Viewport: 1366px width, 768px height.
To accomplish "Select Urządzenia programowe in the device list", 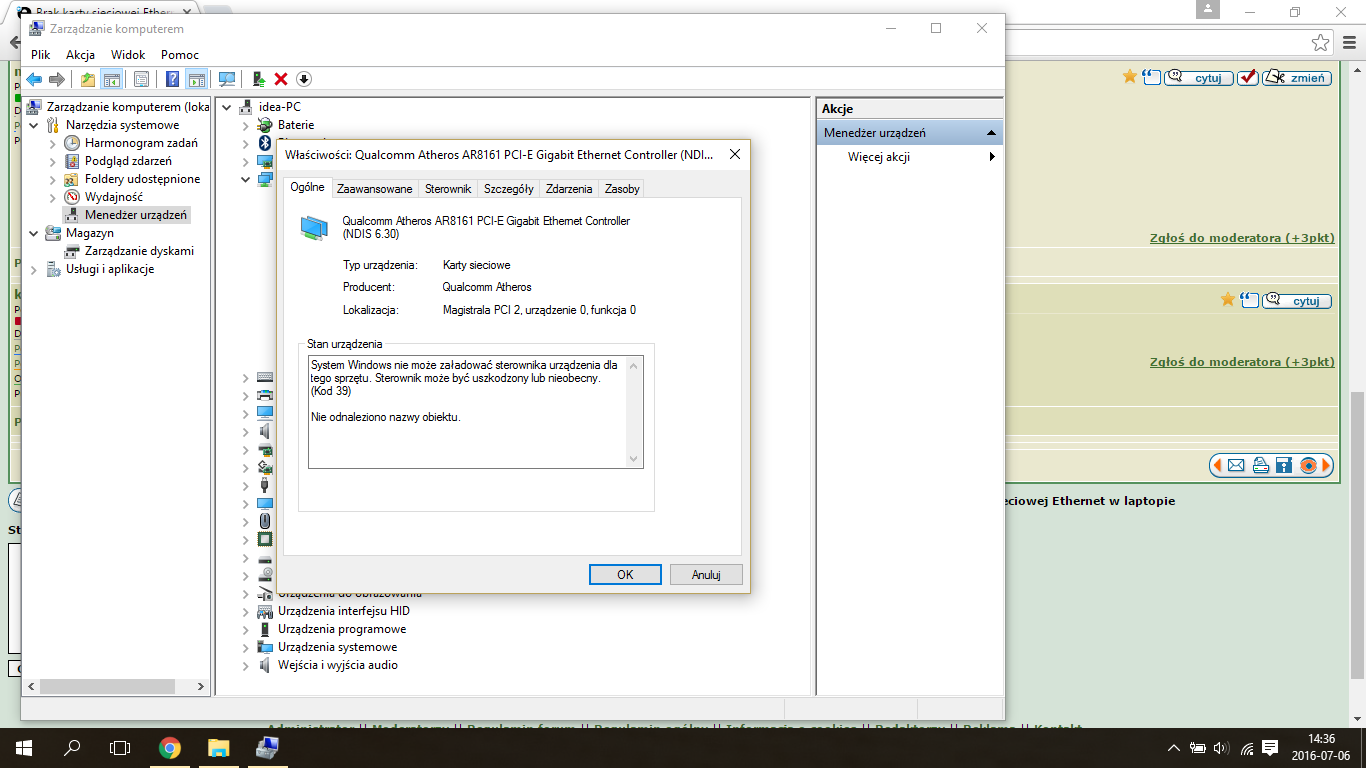I will 342,629.
